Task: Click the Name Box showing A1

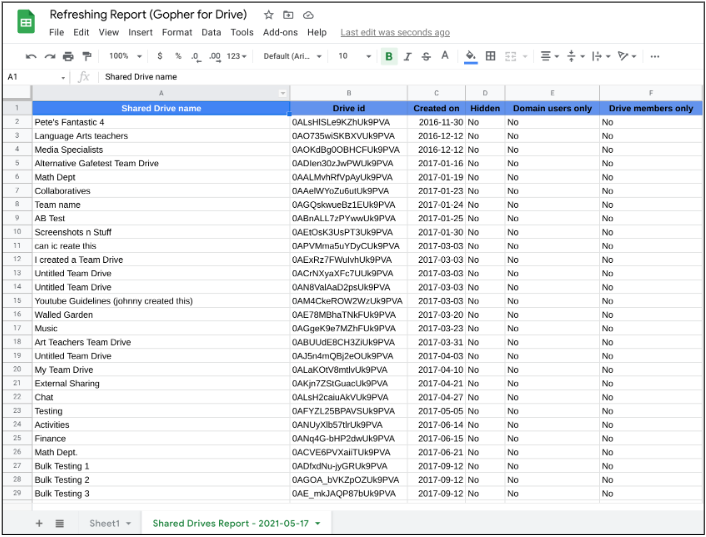Action: pos(36,77)
